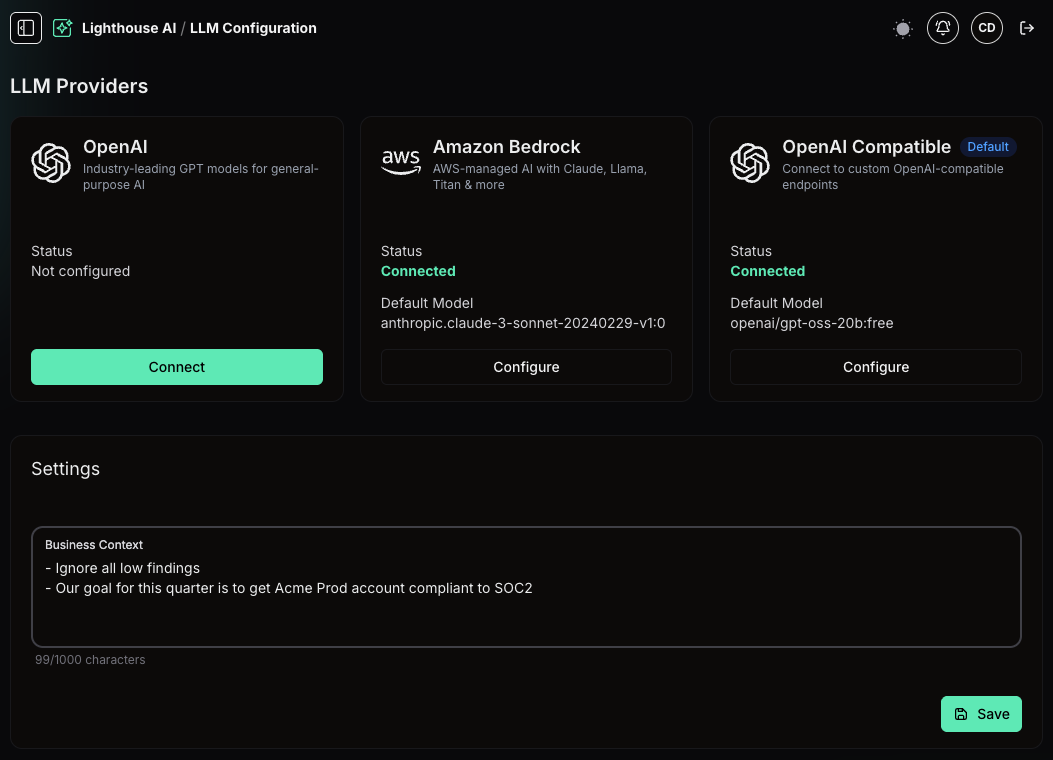Click the Amazon Bedrock card title
Image resolution: width=1053 pixels, height=760 pixels.
[x=507, y=147]
